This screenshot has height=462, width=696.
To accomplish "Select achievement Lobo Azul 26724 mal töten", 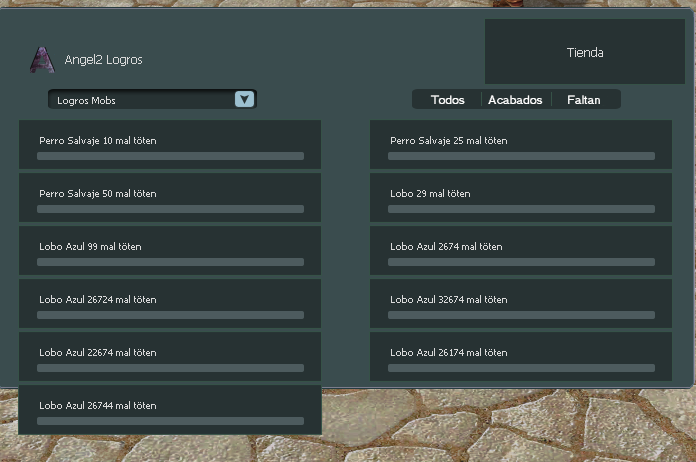I will 170,304.
